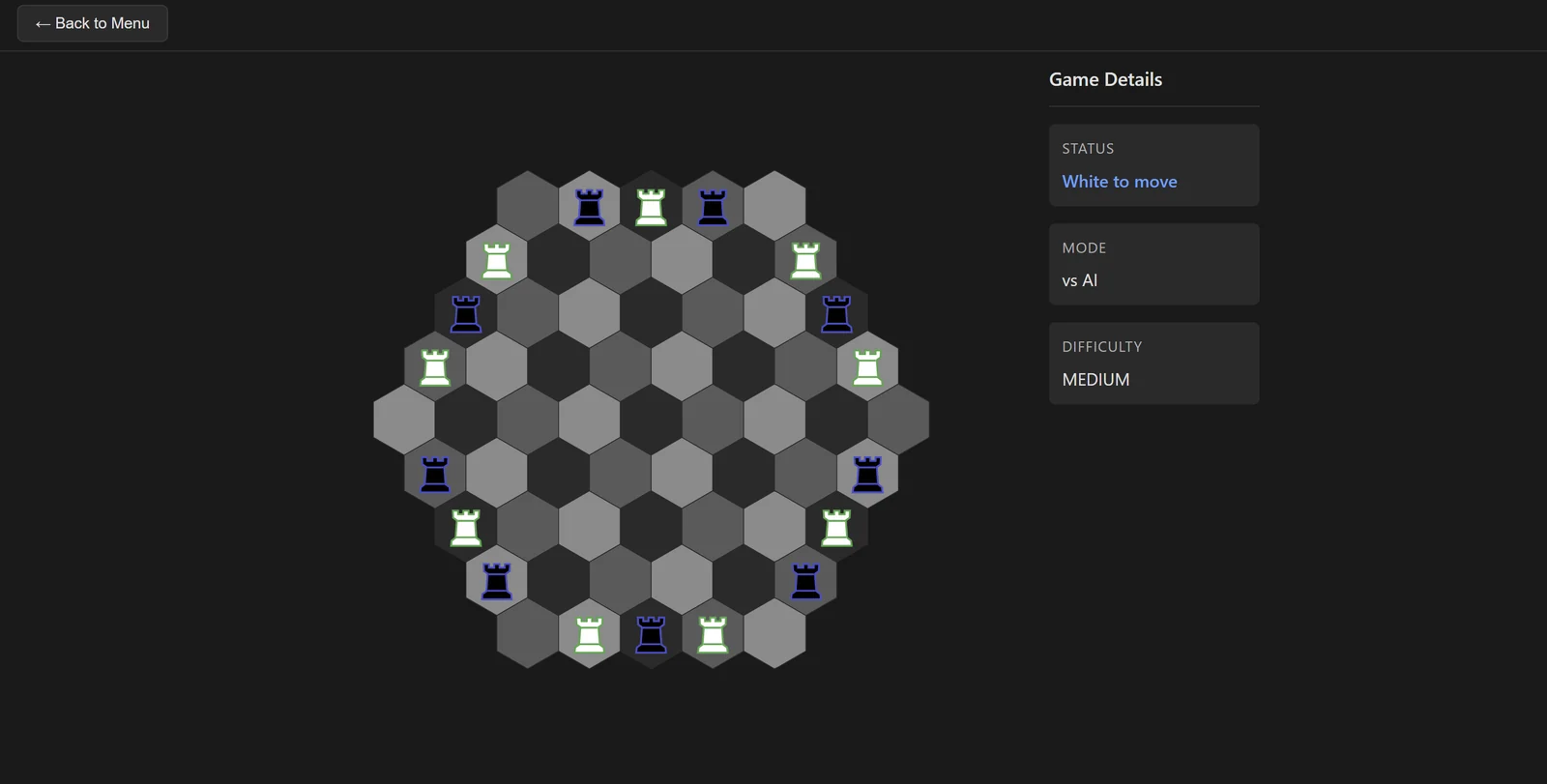Select bottom-row white rook right of black rook
The image size is (1547, 784).
point(713,635)
